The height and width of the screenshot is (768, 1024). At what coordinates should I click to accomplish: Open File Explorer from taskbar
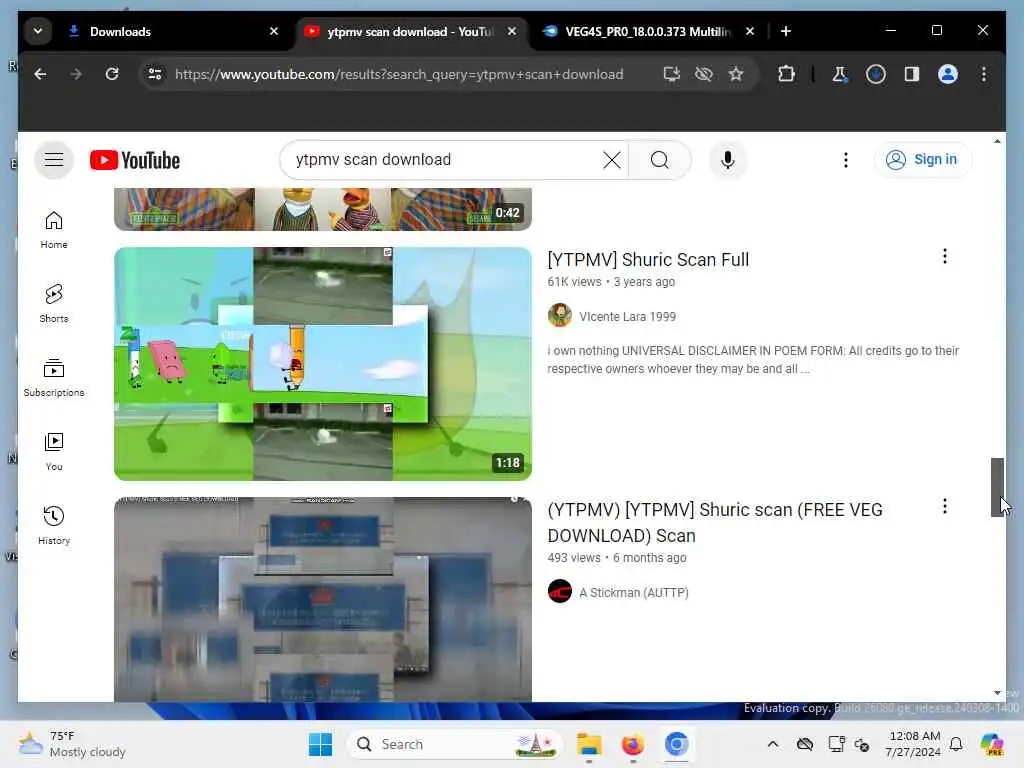(588, 744)
